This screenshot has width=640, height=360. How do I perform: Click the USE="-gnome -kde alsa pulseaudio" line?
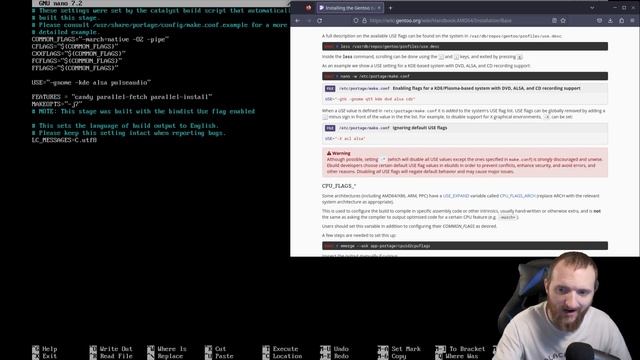pyautogui.click(x=91, y=83)
